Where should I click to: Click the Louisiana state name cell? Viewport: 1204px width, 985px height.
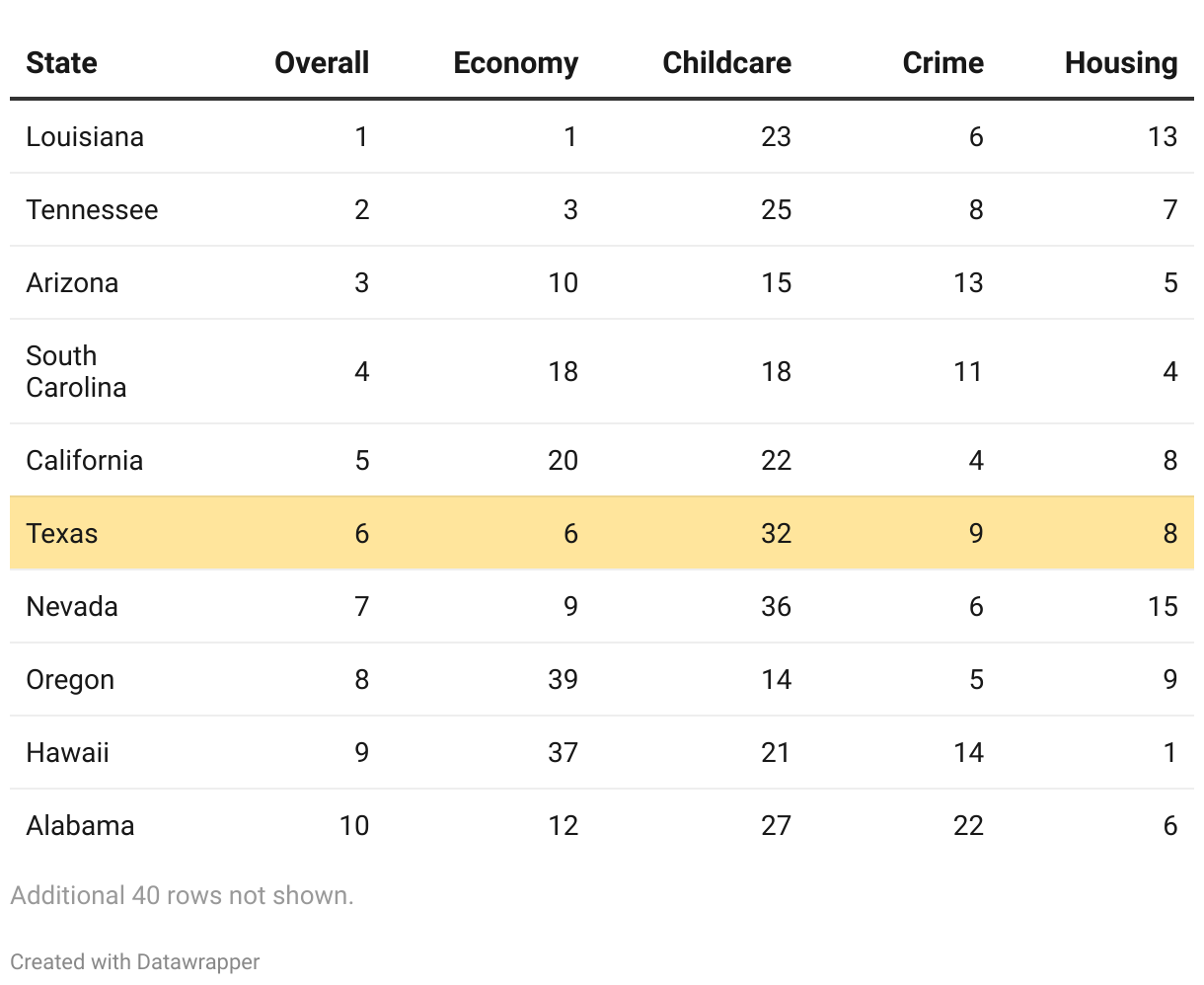[85, 136]
